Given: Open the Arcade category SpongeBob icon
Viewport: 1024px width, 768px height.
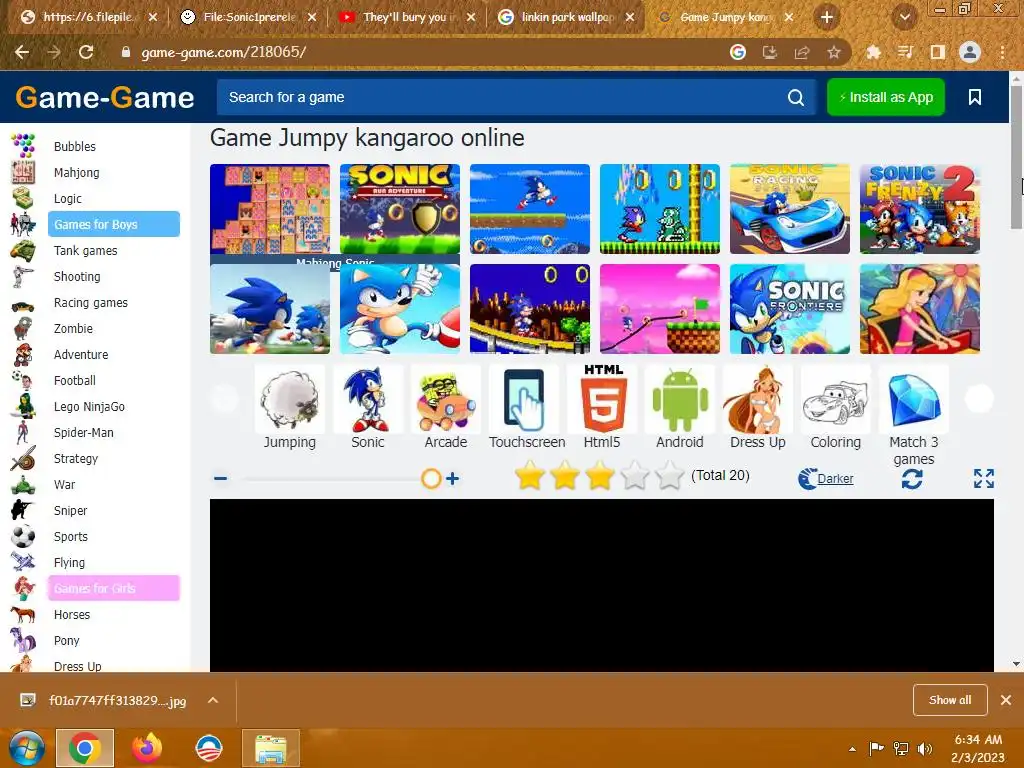Looking at the screenshot, I should tap(446, 399).
